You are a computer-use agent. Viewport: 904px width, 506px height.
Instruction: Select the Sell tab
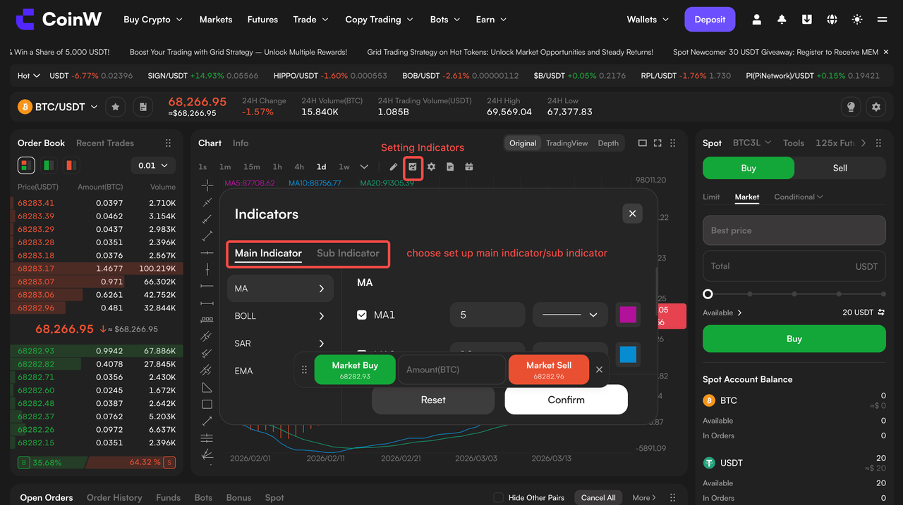pyautogui.click(x=839, y=168)
